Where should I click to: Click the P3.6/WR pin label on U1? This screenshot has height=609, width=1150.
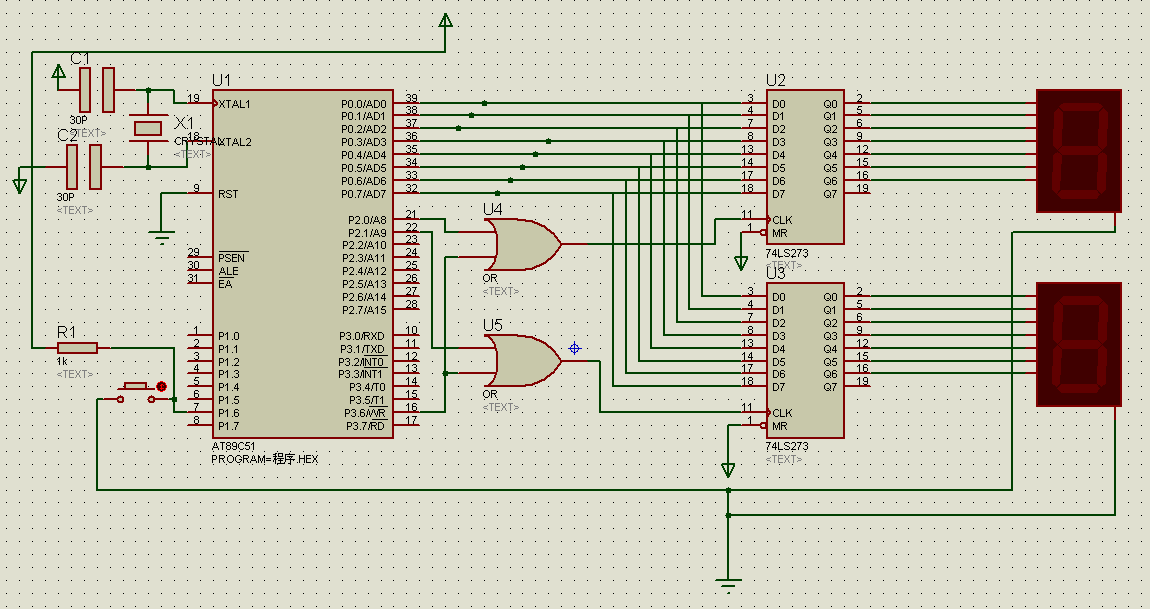pos(365,413)
